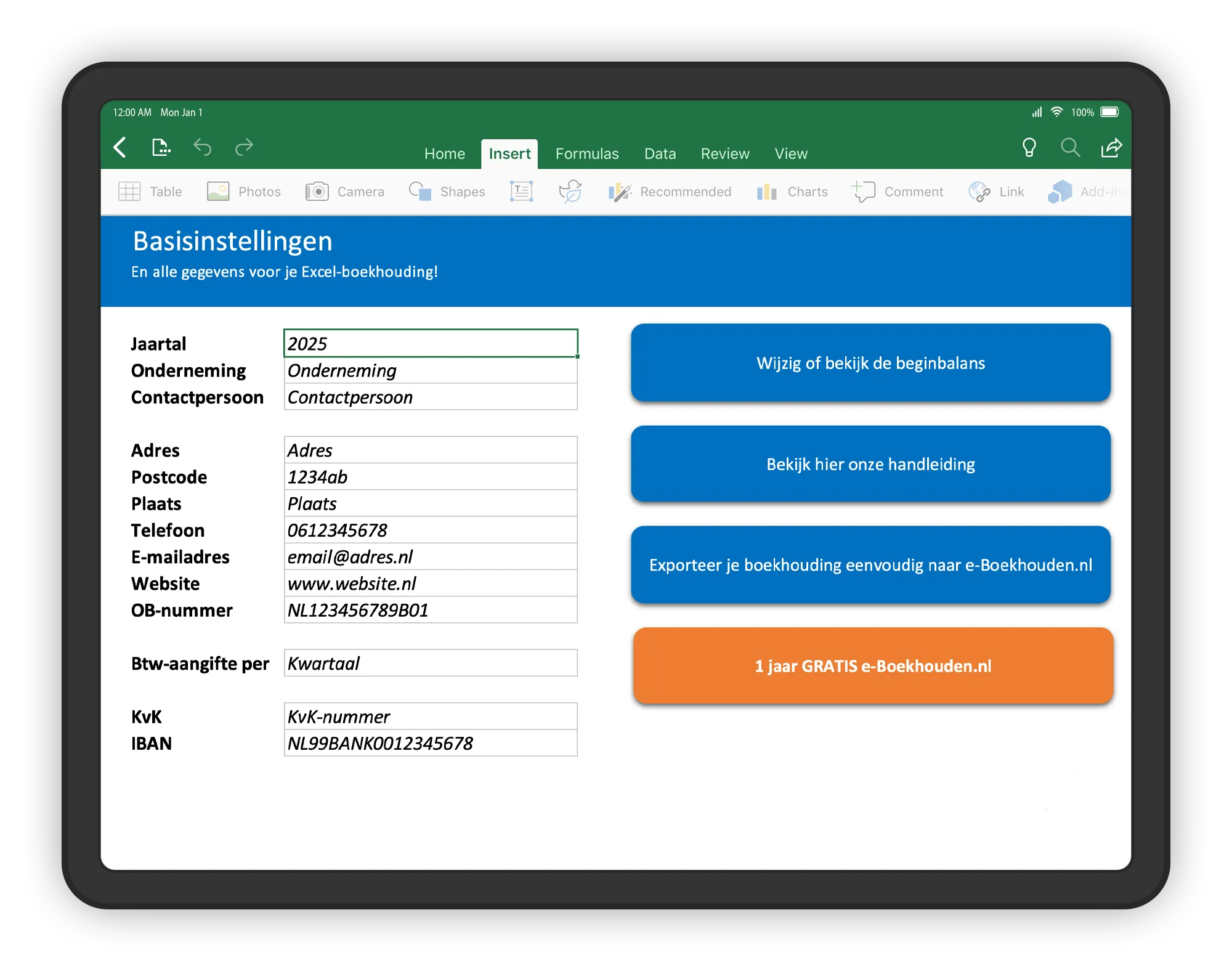Screen dimensions: 1232x971
Task: Open the Search function
Action: tap(1070, 148)
